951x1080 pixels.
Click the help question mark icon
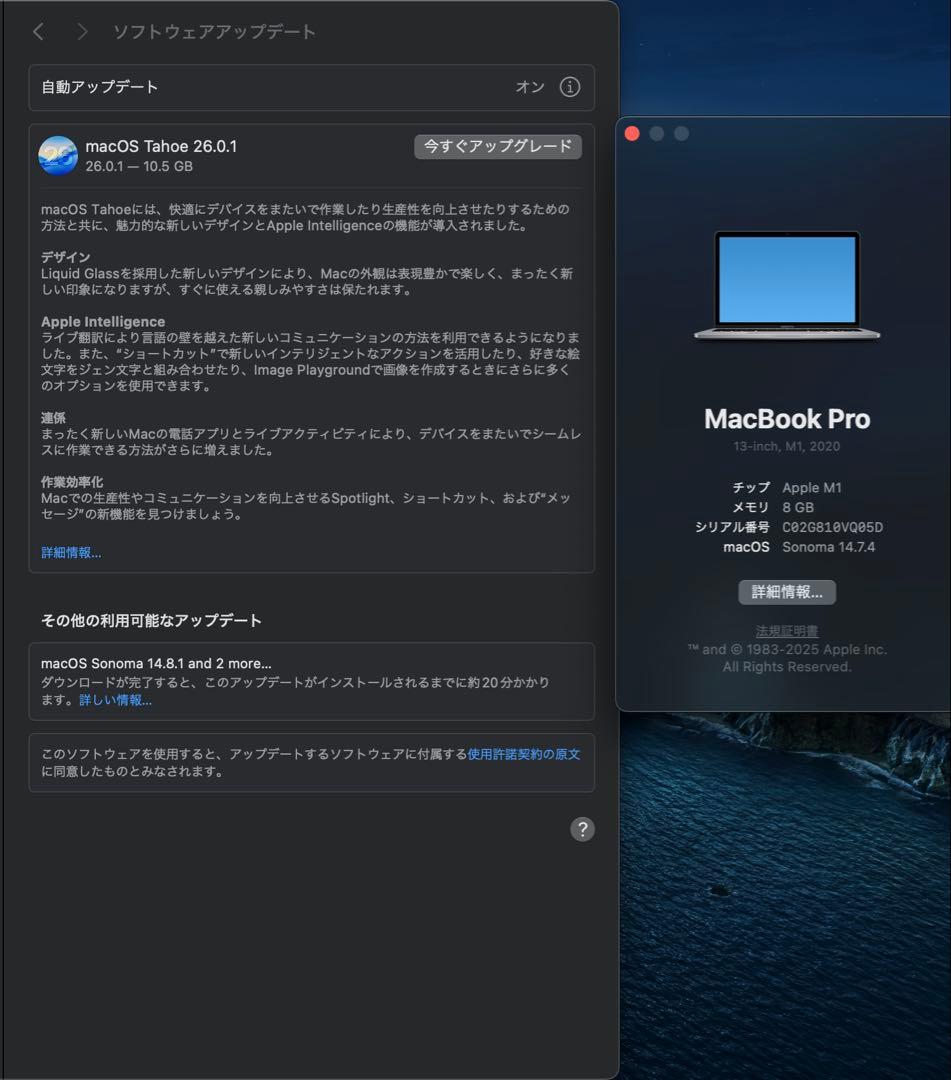coord(582,829)
